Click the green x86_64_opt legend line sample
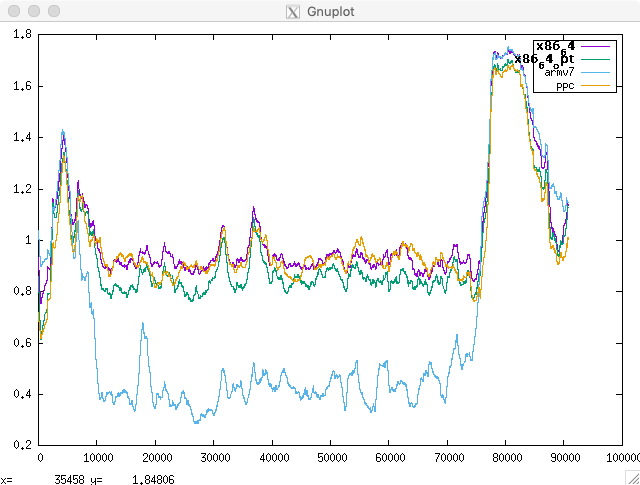 click(x=595, y=59)
